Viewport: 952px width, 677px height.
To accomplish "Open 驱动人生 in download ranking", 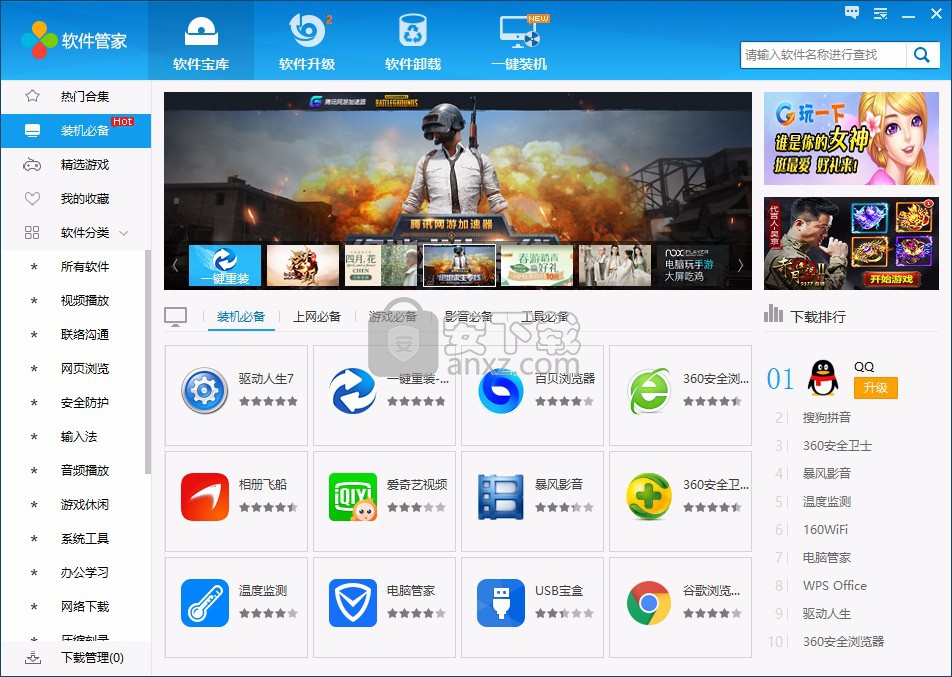I will [827, 614].
